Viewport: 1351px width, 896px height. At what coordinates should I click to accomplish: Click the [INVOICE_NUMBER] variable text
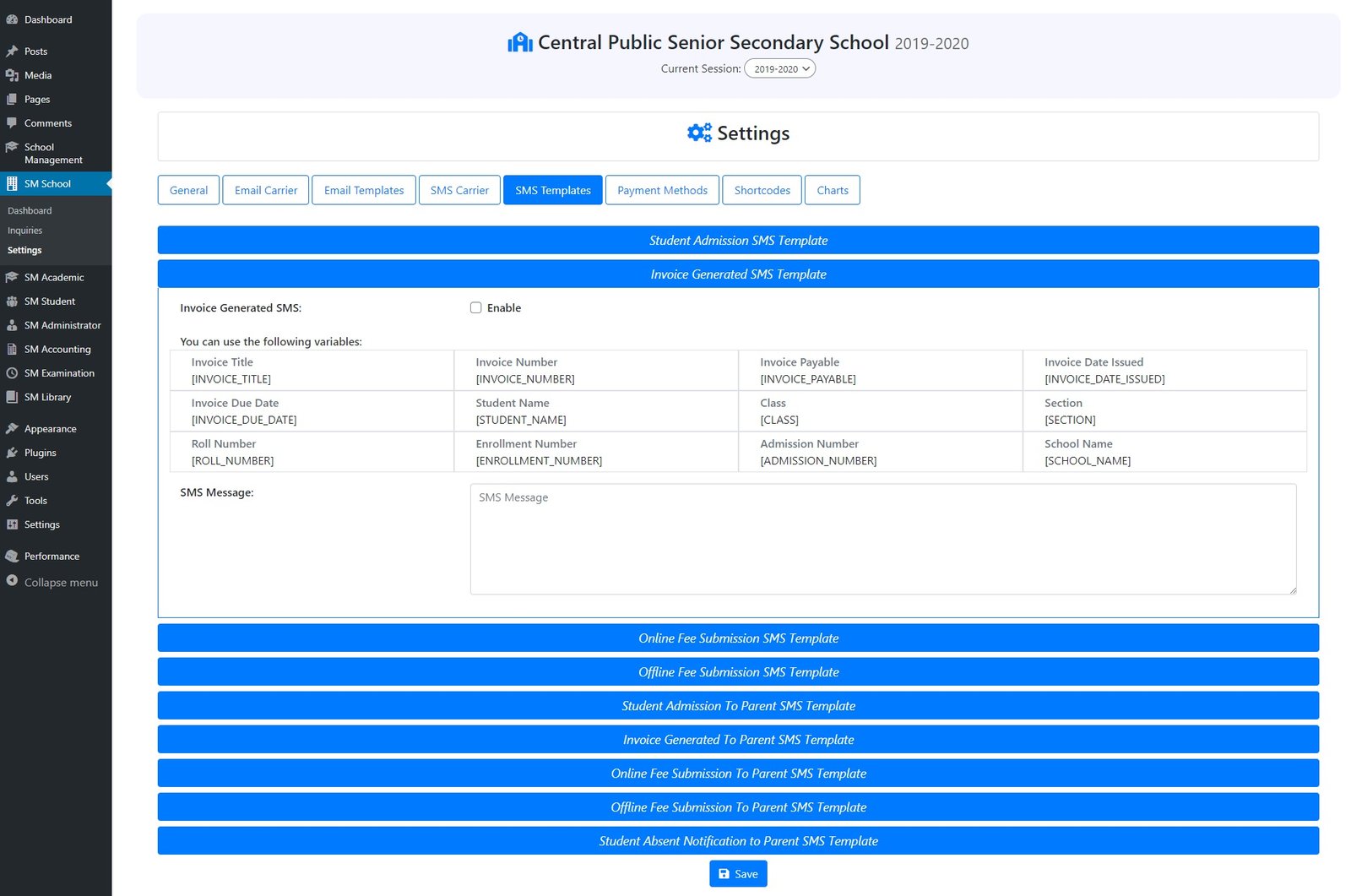pyautogui.click(x=525, y=379)
